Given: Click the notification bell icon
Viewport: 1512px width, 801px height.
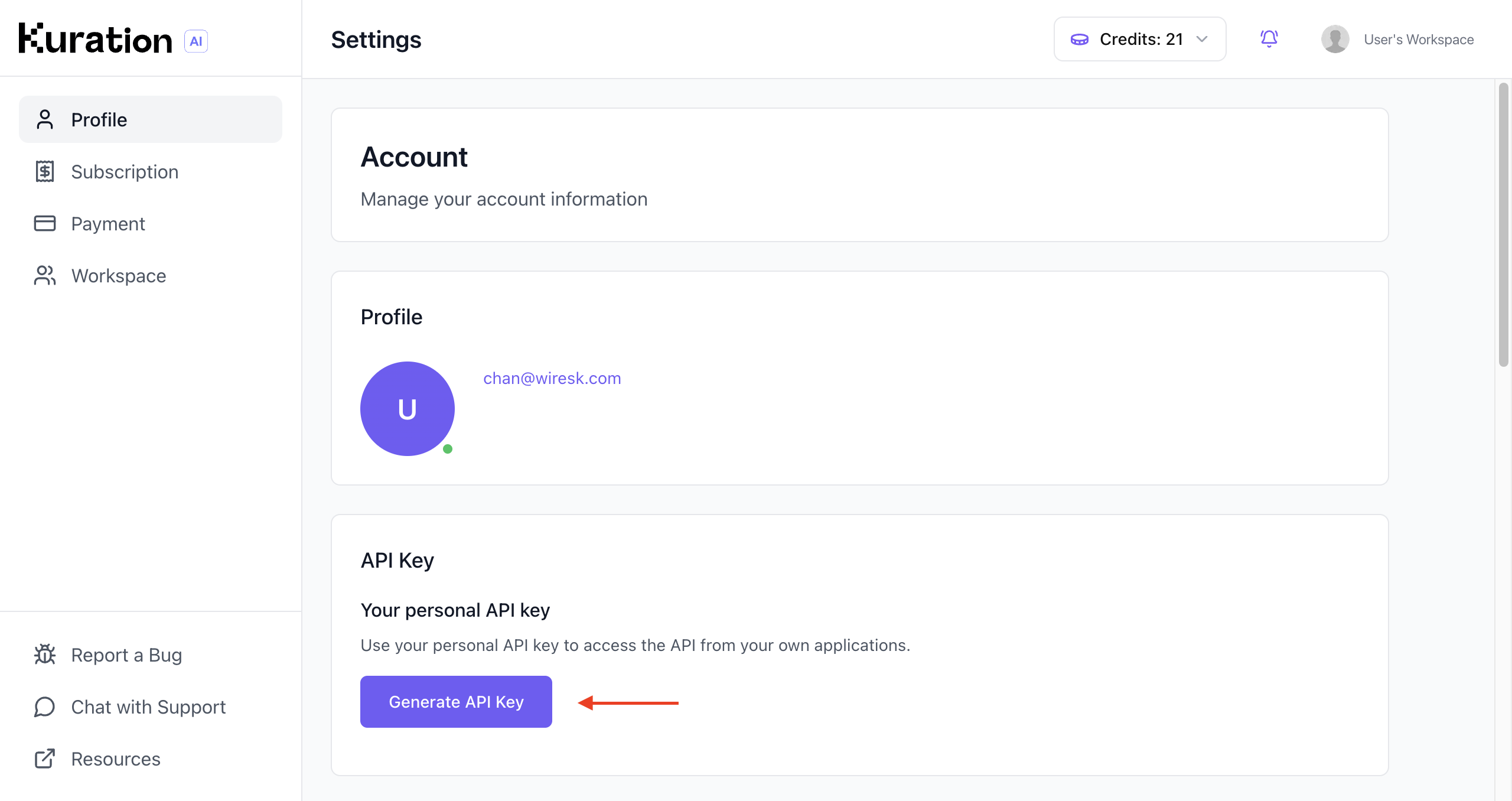Looking at the screenshot, I should [1269, 39].
